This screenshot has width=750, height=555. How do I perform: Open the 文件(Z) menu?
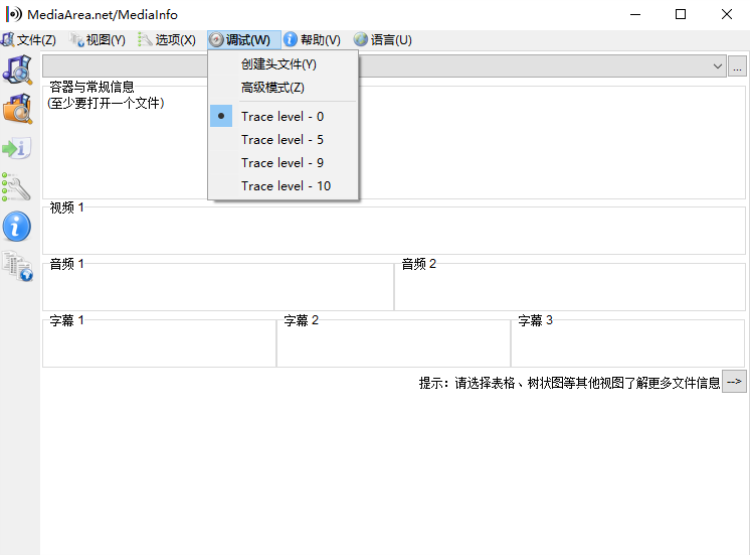pos(29,40)
